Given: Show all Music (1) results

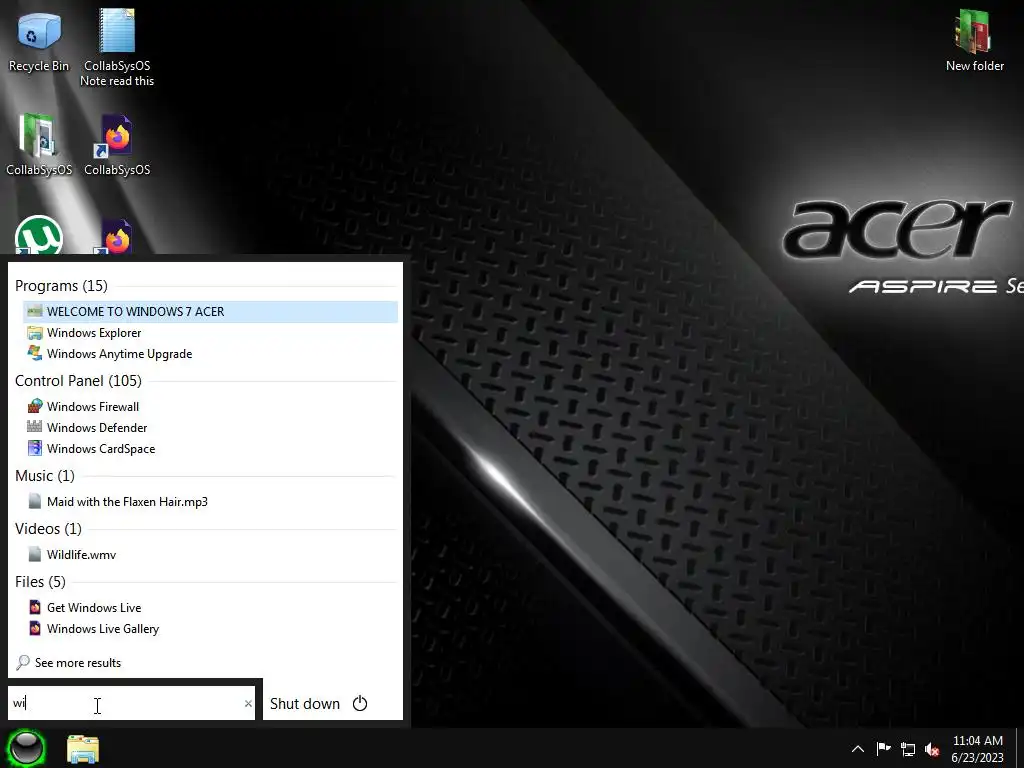Looking at the screenshot, I should pos(45,475).
